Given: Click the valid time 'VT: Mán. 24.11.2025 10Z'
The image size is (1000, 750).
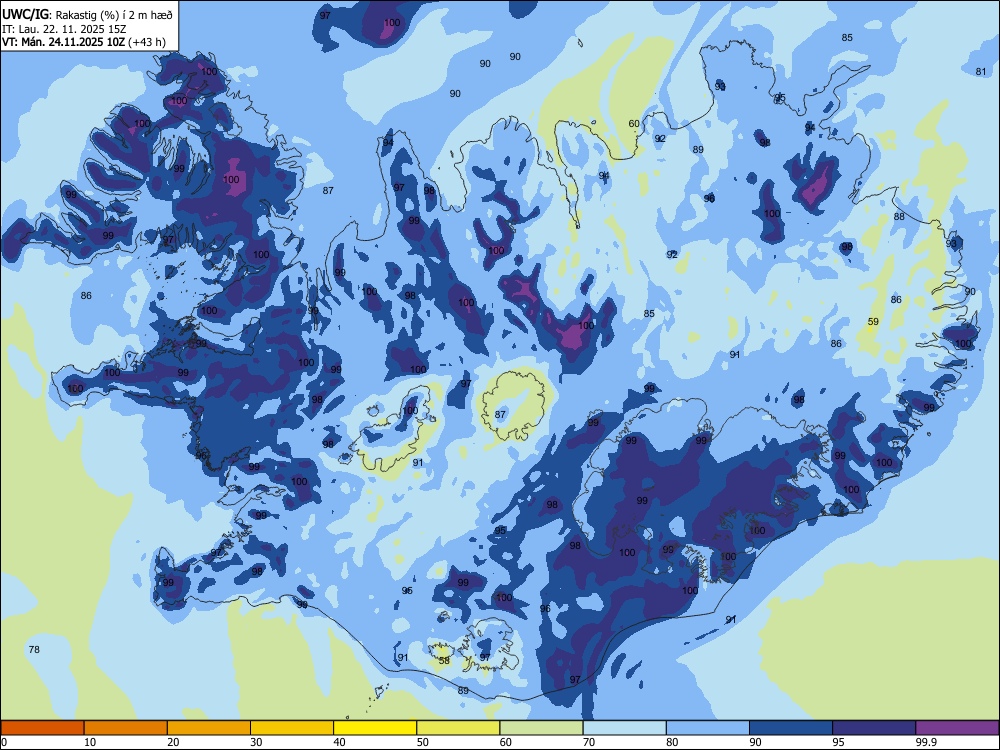Looking at the screenshot, I should [x=64, y=42].
